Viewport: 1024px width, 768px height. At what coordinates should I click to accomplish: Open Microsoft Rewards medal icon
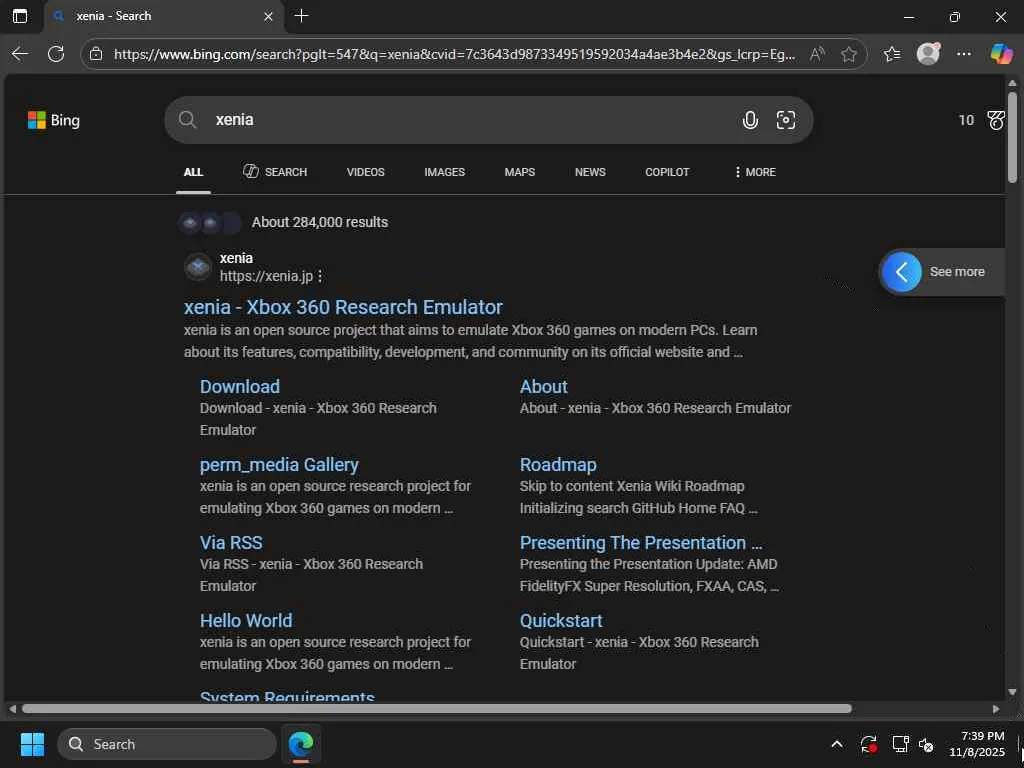tap(996, 120)
